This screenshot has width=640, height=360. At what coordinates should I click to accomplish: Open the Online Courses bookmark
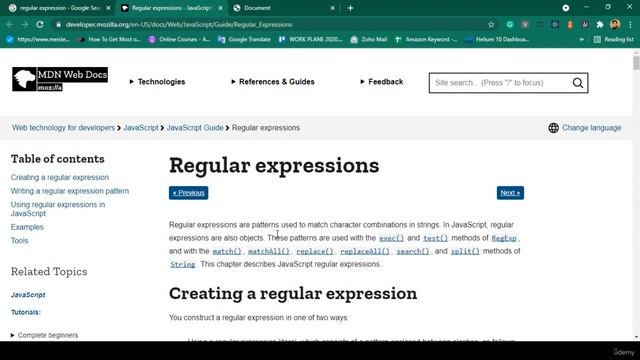[179, 39]
